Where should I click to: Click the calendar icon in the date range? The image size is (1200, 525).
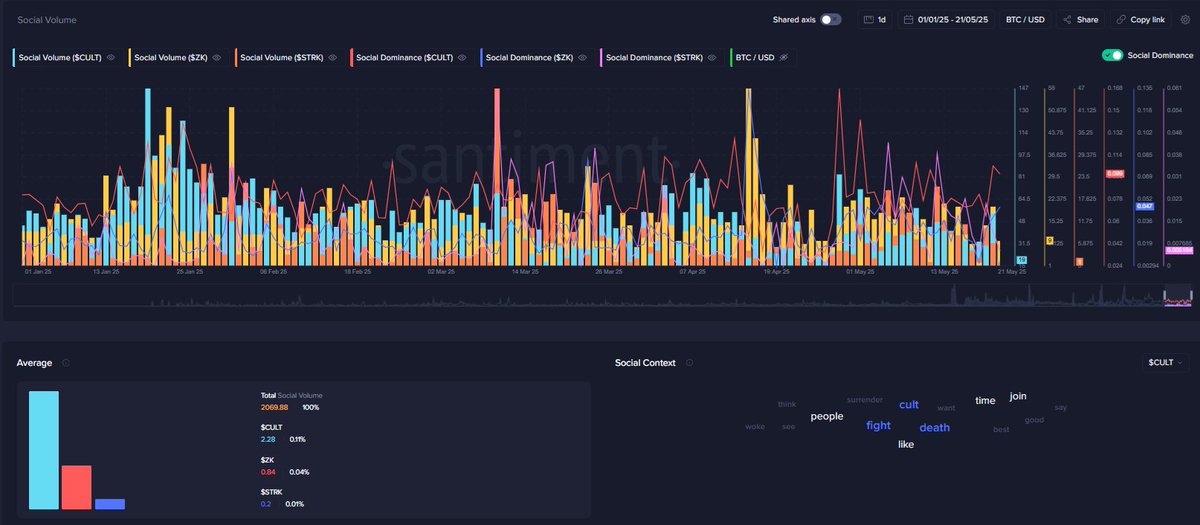click(908, 19)
